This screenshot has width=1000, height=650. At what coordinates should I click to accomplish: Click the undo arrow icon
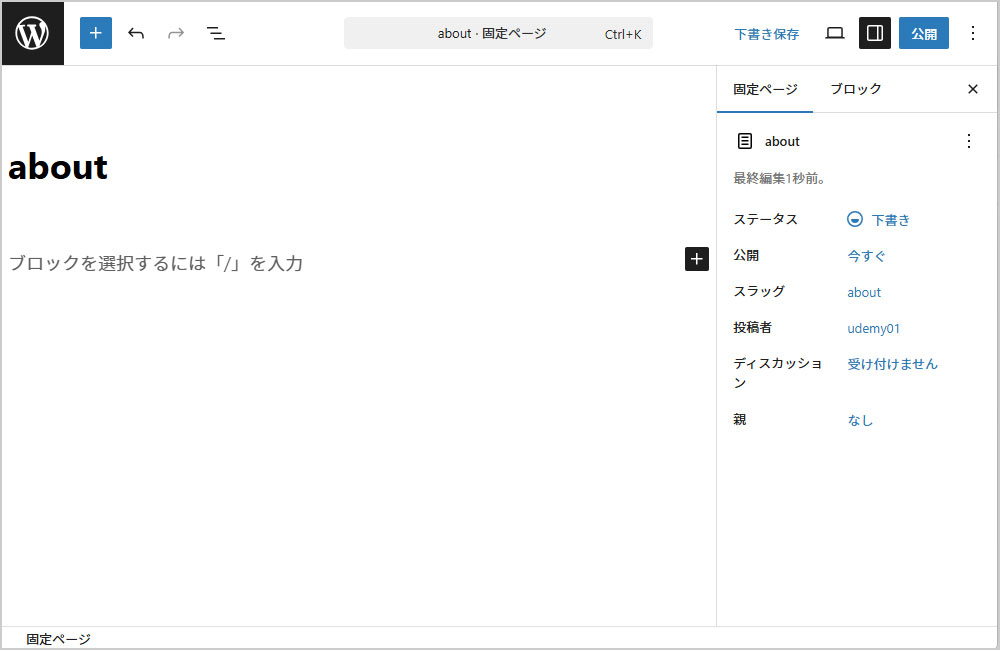(136, 33)
